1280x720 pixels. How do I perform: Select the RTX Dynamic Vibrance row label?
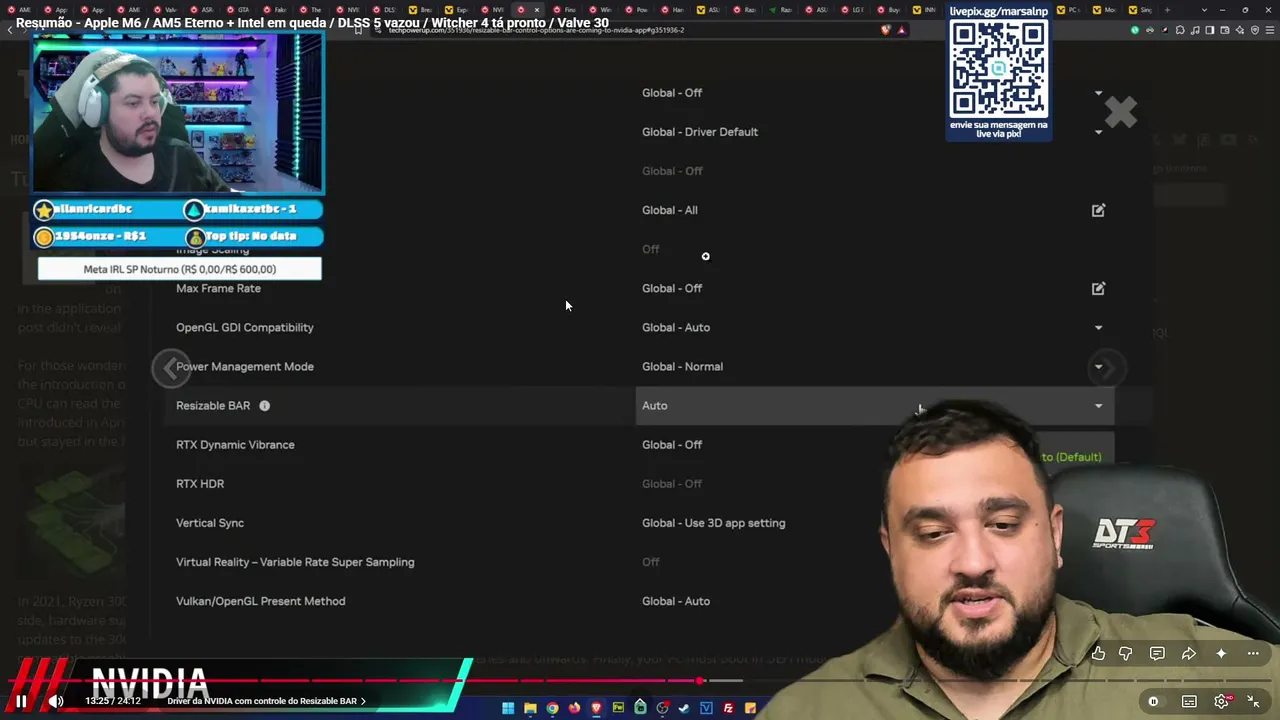point(235,445)
